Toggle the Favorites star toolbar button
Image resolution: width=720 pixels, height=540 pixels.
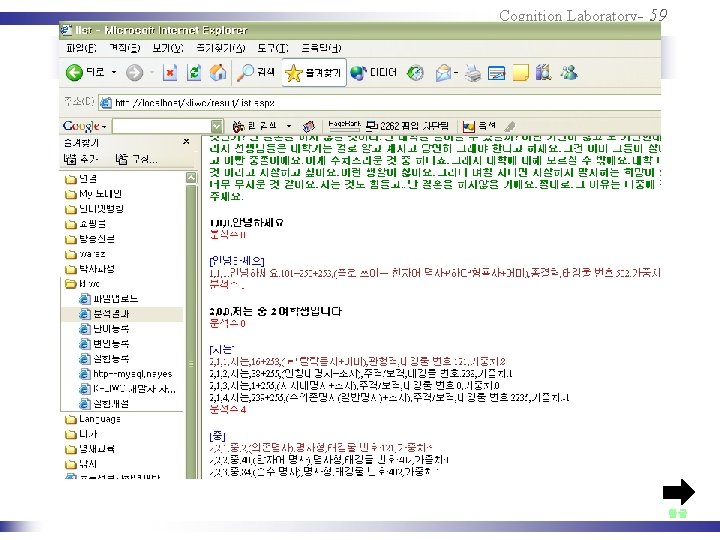pos(314,73)
